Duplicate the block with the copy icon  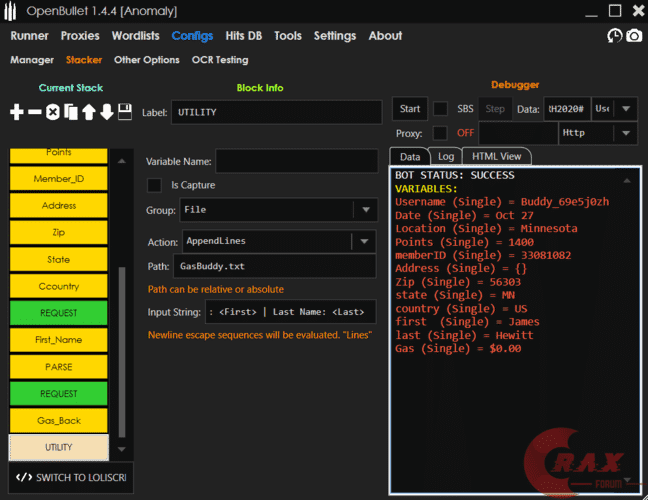point(71,112)
